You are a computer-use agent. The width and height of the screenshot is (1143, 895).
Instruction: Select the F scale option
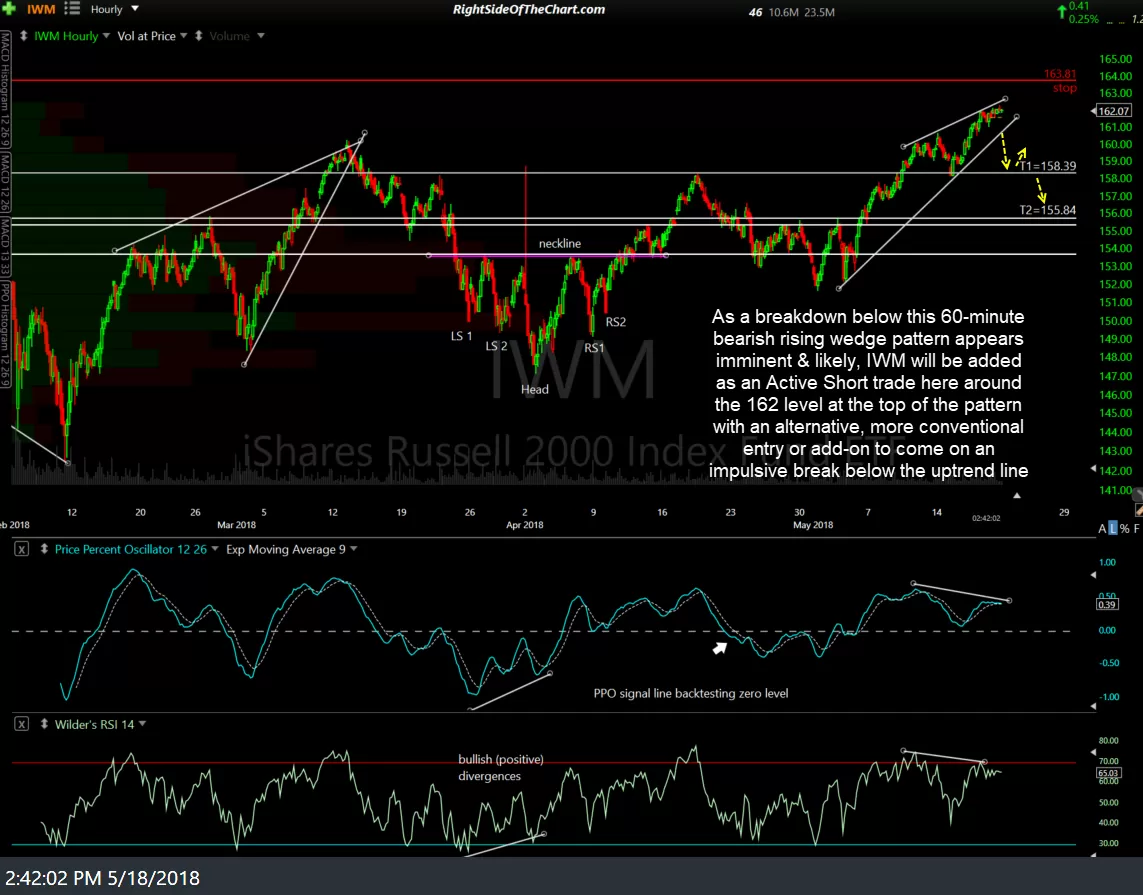[x=1136, y=528]
